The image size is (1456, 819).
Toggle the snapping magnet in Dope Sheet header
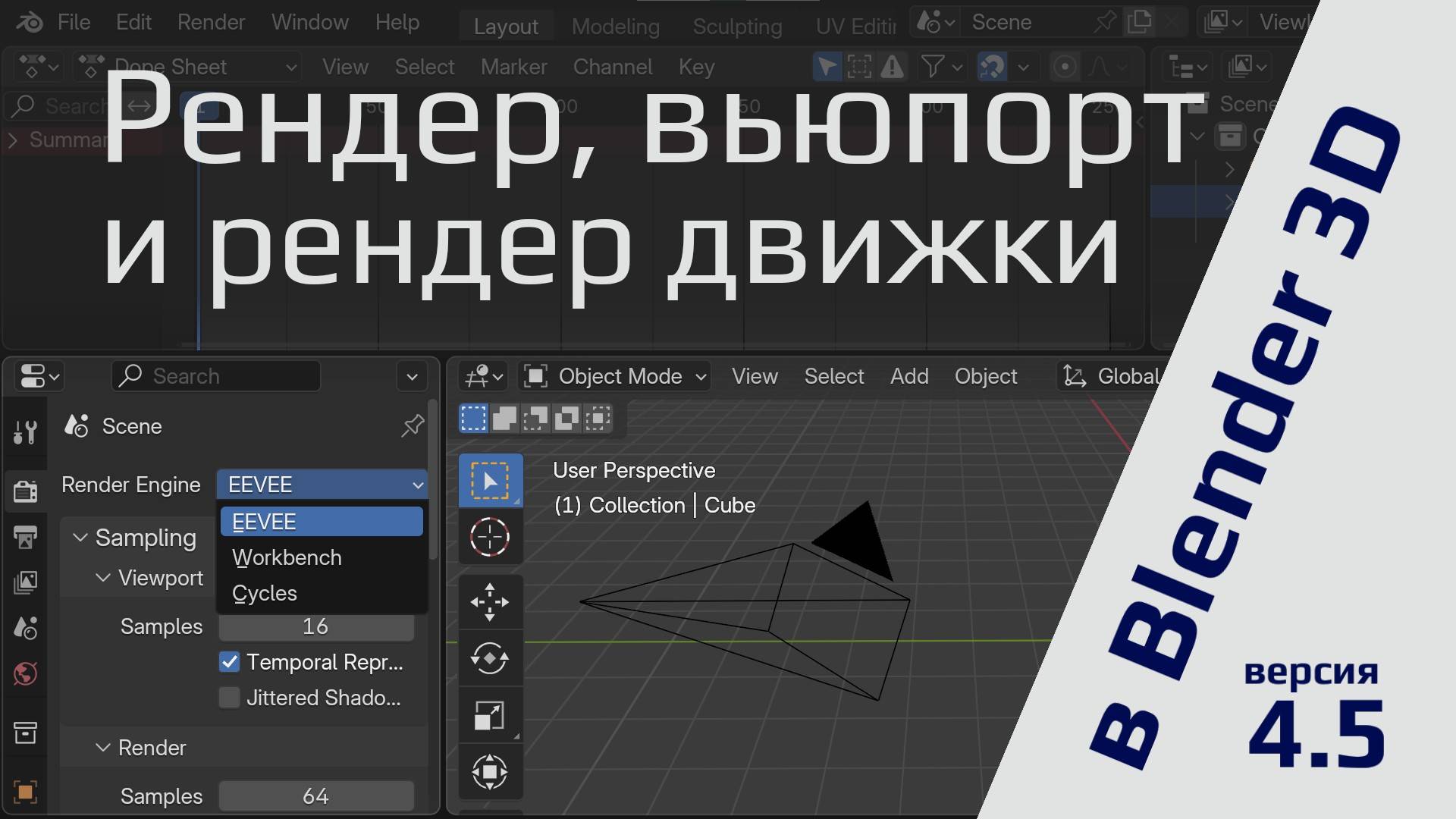(x=990, y=67)
